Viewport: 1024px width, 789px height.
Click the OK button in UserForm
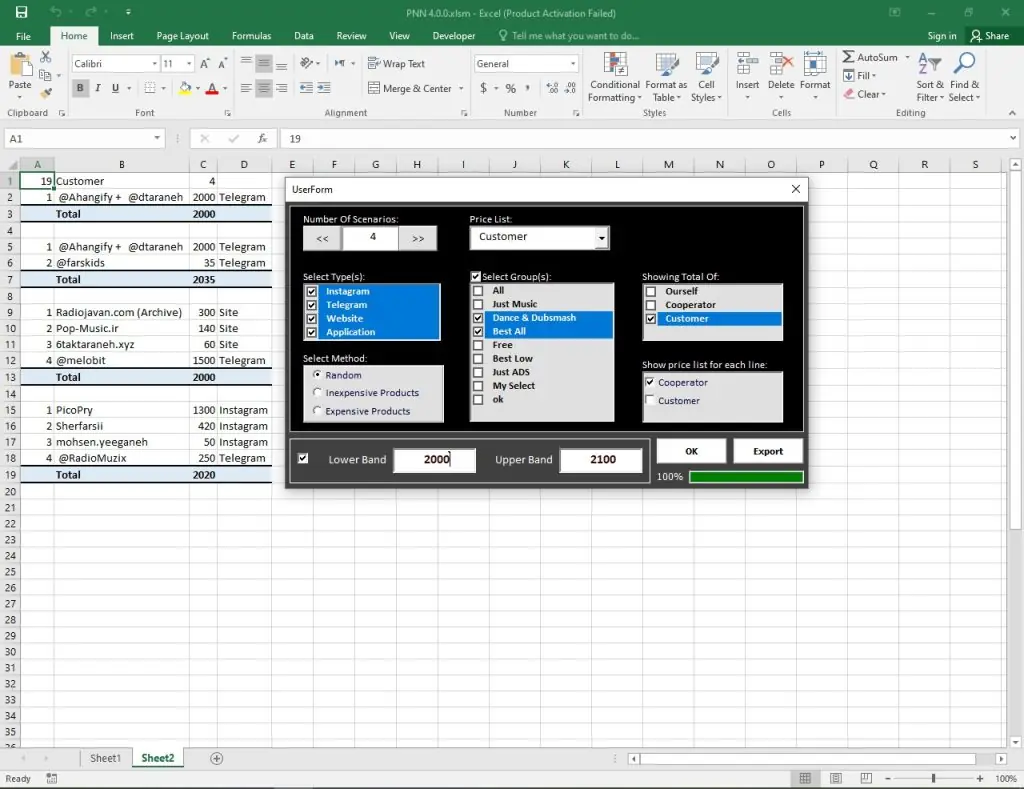coord(691,451)
